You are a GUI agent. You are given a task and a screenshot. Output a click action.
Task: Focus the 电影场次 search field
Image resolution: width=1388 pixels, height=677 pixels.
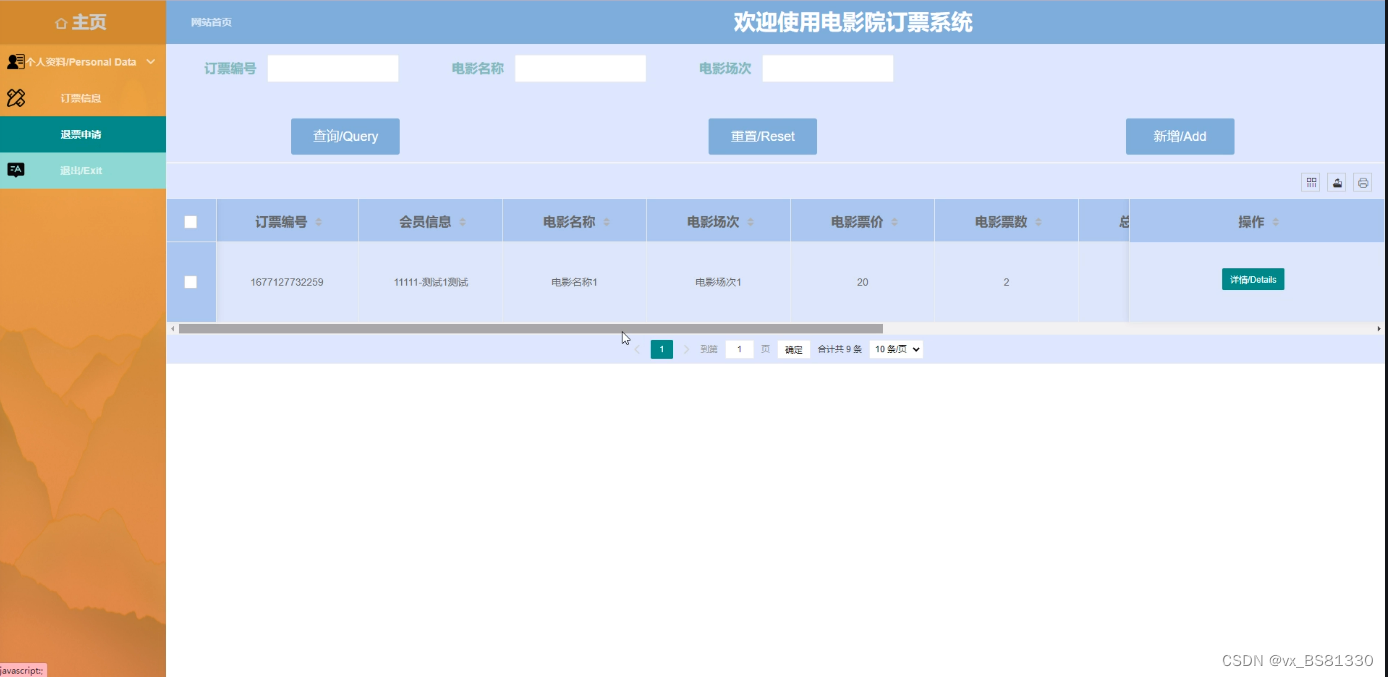click(x=828, y=68)
